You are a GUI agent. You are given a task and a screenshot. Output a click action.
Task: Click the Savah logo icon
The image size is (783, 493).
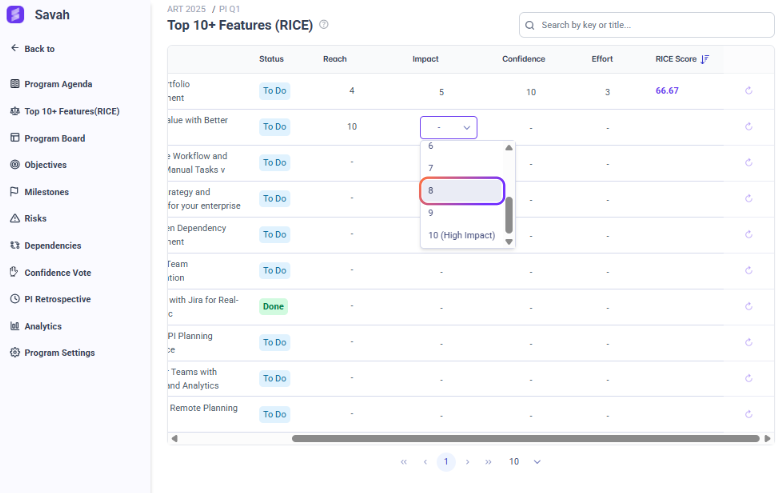(15, 15)
